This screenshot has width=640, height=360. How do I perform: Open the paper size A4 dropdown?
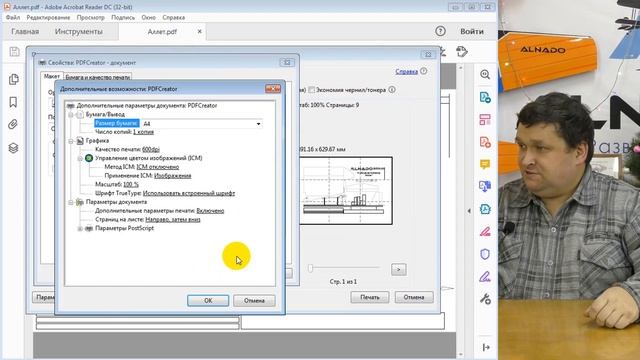pyautogui.click(x=259, y=123)
